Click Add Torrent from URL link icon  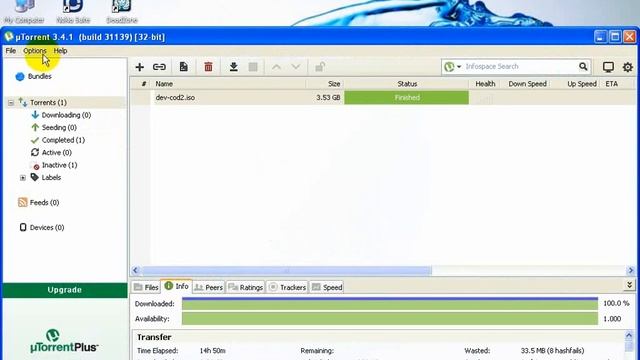[159, 67]
